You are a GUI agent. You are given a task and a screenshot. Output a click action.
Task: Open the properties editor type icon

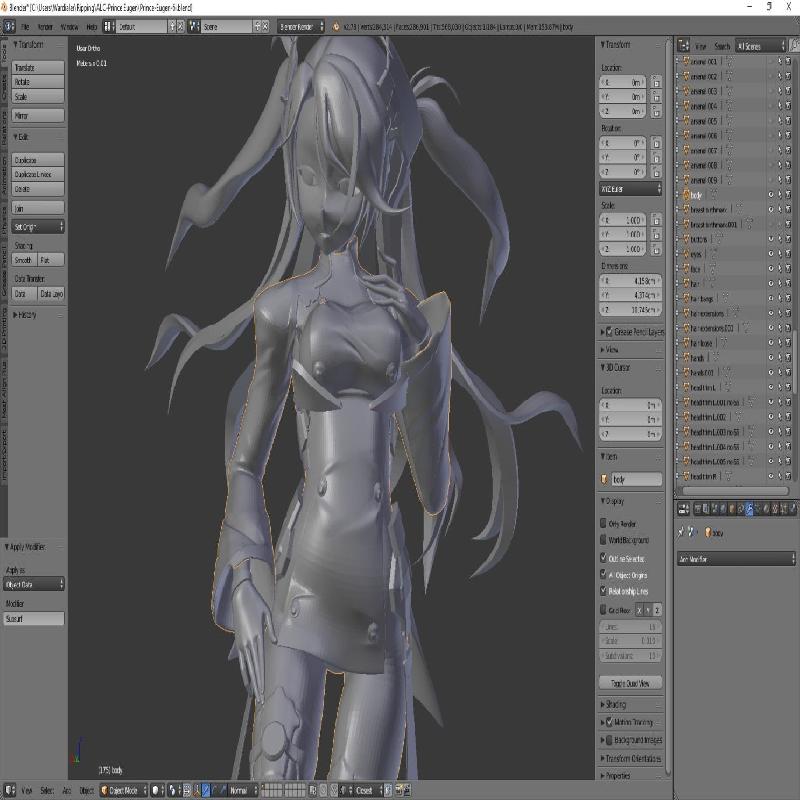pos(684,509)
